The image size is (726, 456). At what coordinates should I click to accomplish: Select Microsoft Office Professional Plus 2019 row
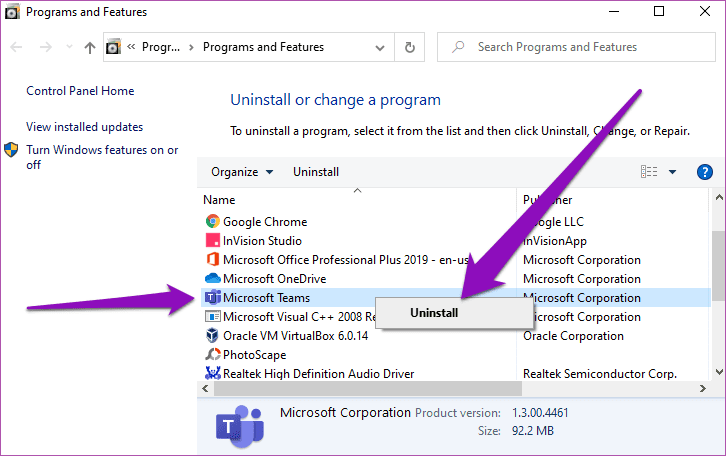[x=346, y=260]
